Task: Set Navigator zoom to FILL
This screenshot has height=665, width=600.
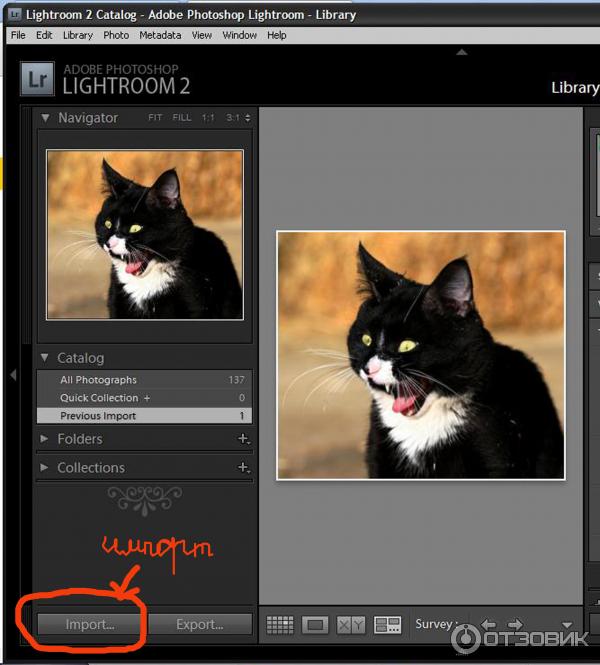Action: (181, 118)
